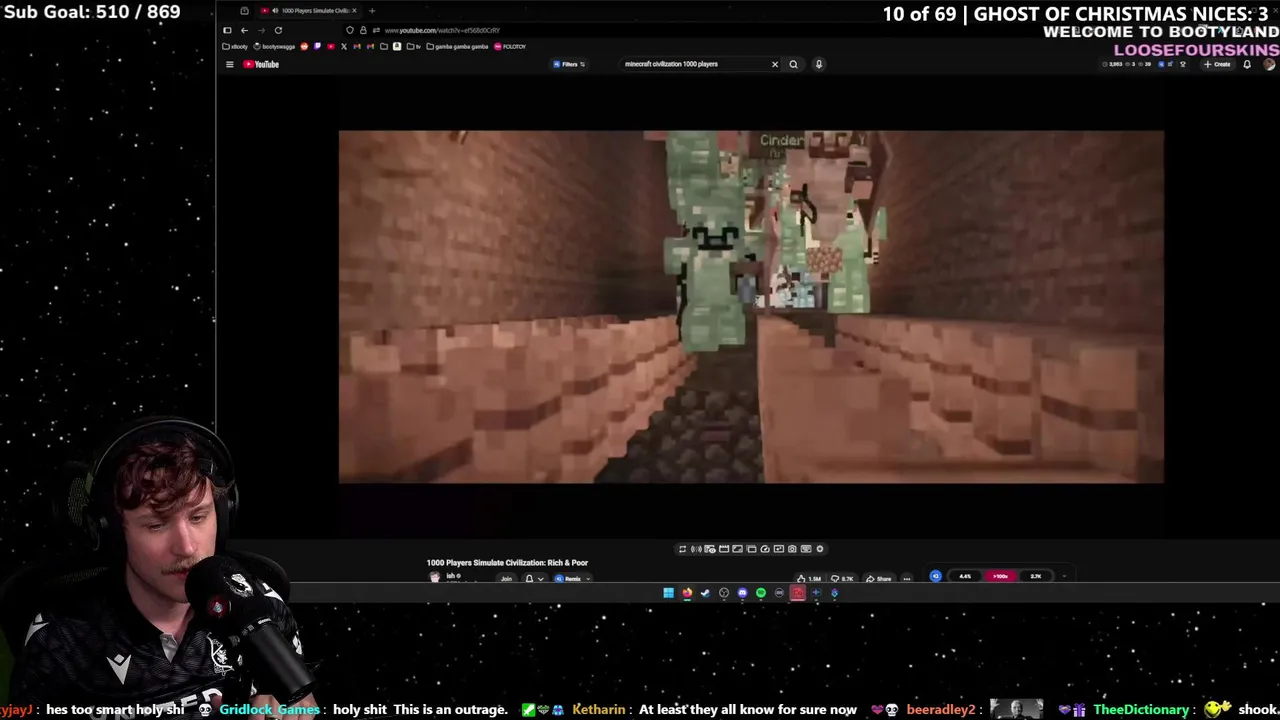
Task: Click the Join channel button
Action: 506,579
